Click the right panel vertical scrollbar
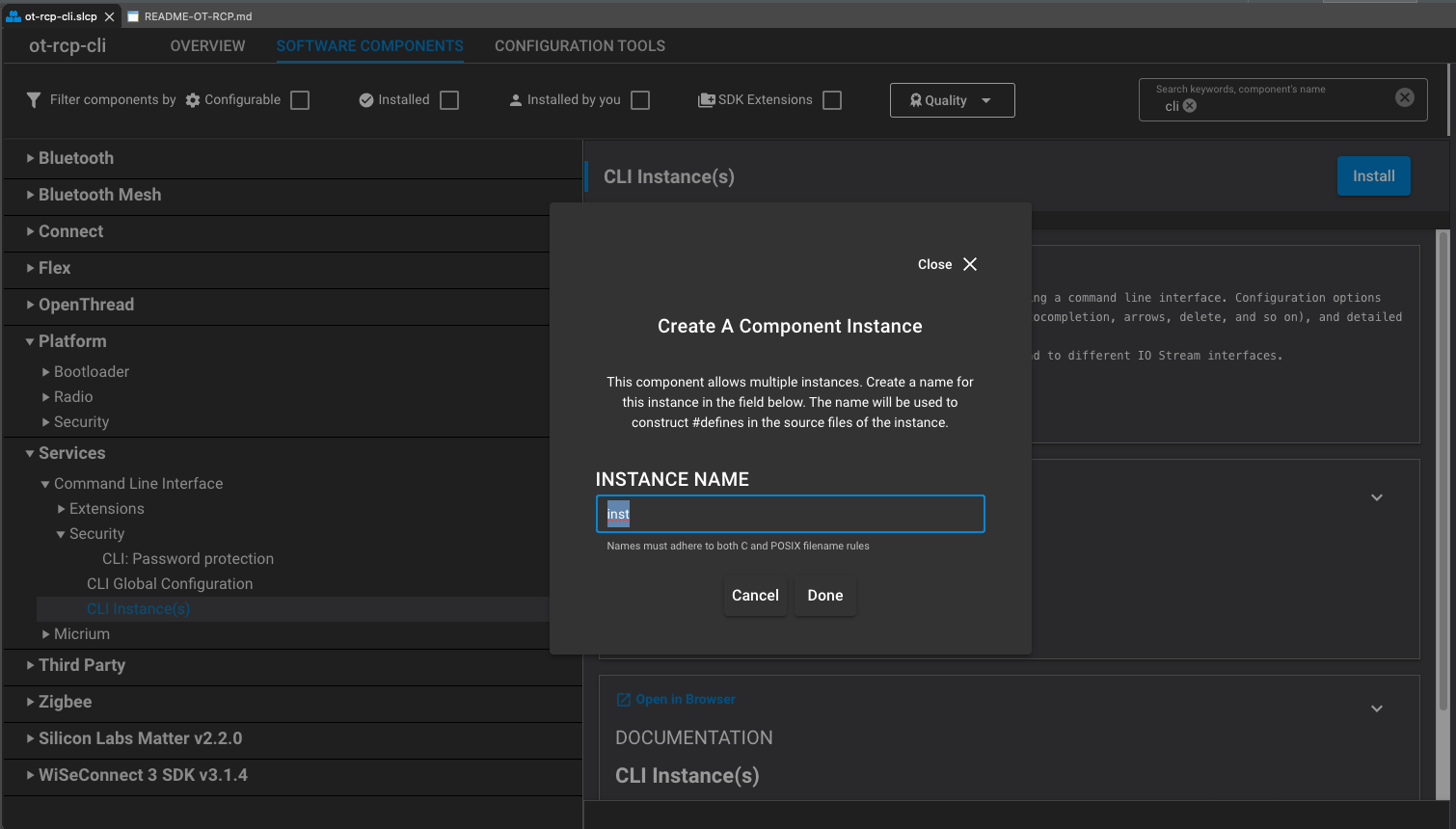 1443,470
